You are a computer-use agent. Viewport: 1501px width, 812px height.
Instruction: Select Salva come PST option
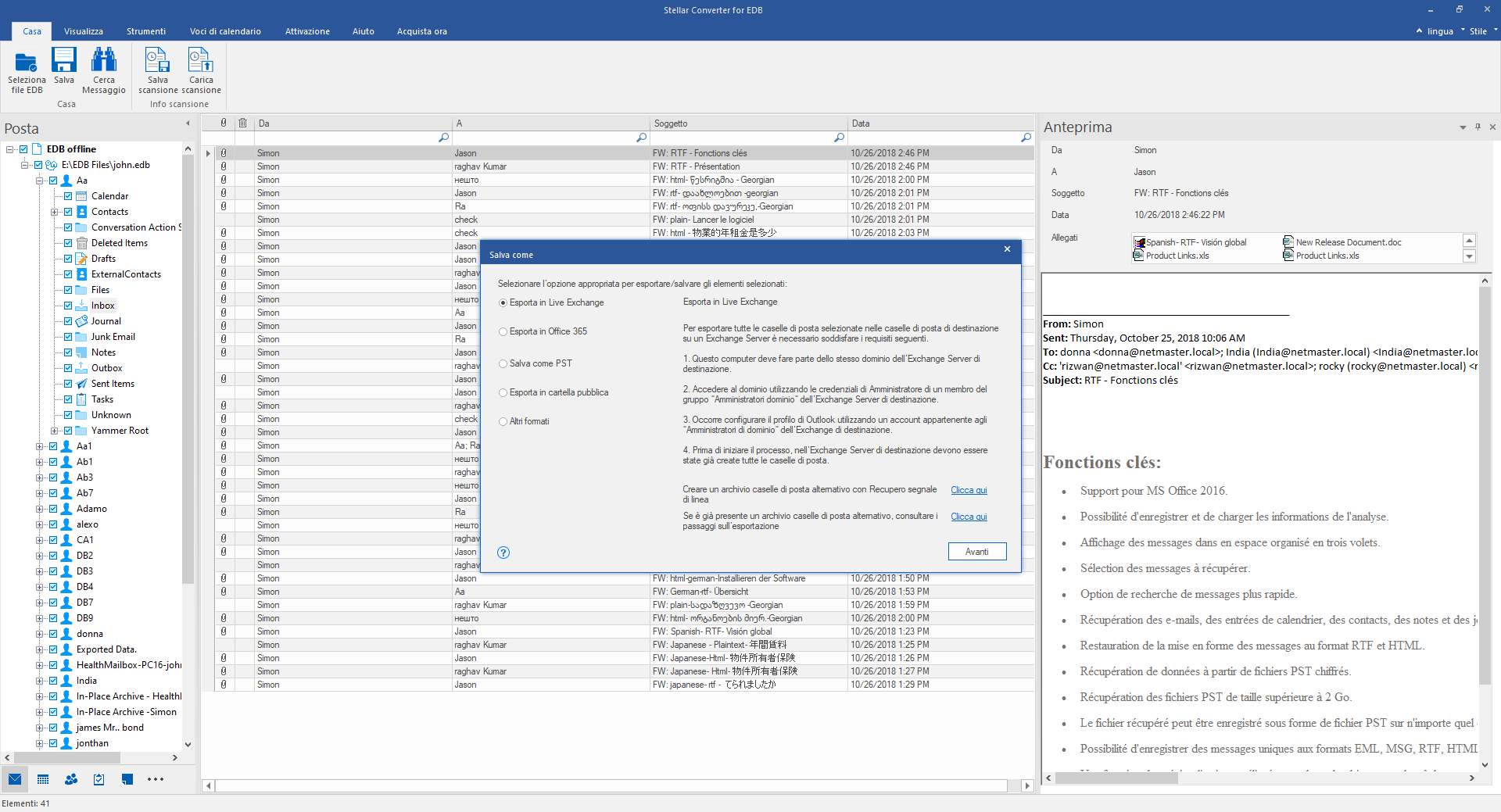[503, 363]
